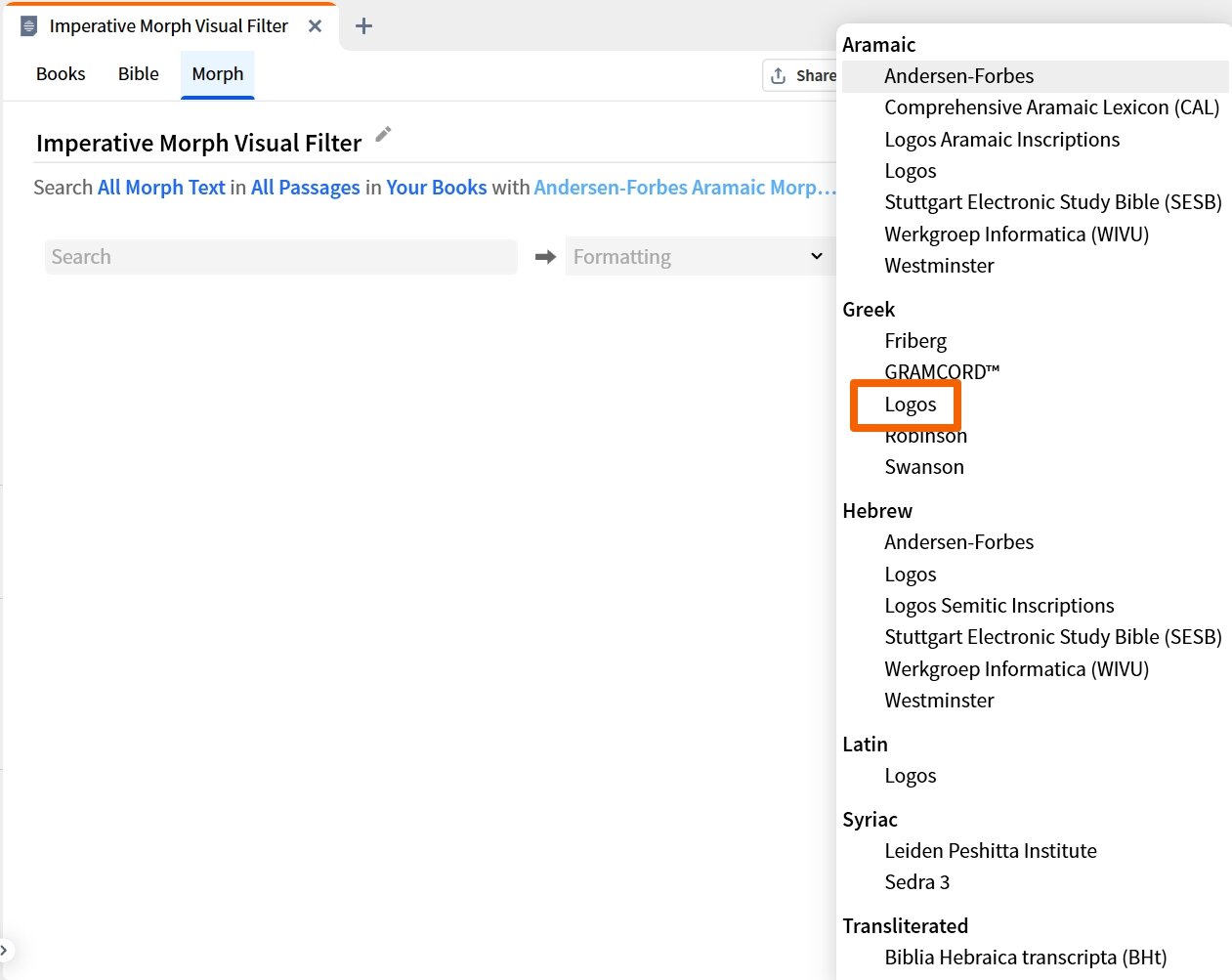Close the Imperative Morph Visual Filter tab
This screenshot has height=980, width=1232.
[x=315, y=26]
